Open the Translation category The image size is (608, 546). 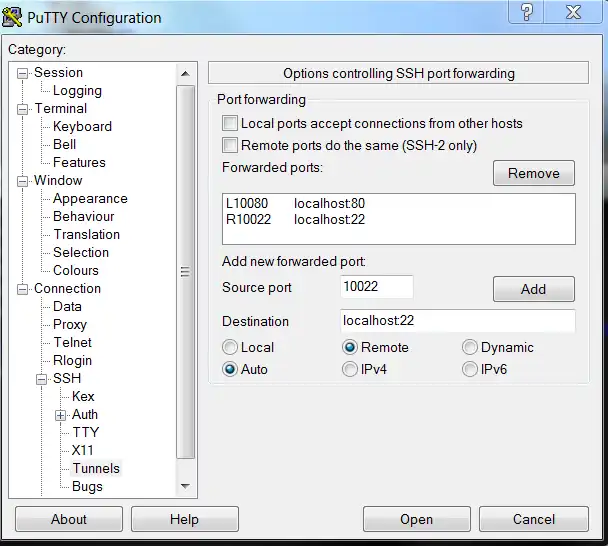[86, 235]
